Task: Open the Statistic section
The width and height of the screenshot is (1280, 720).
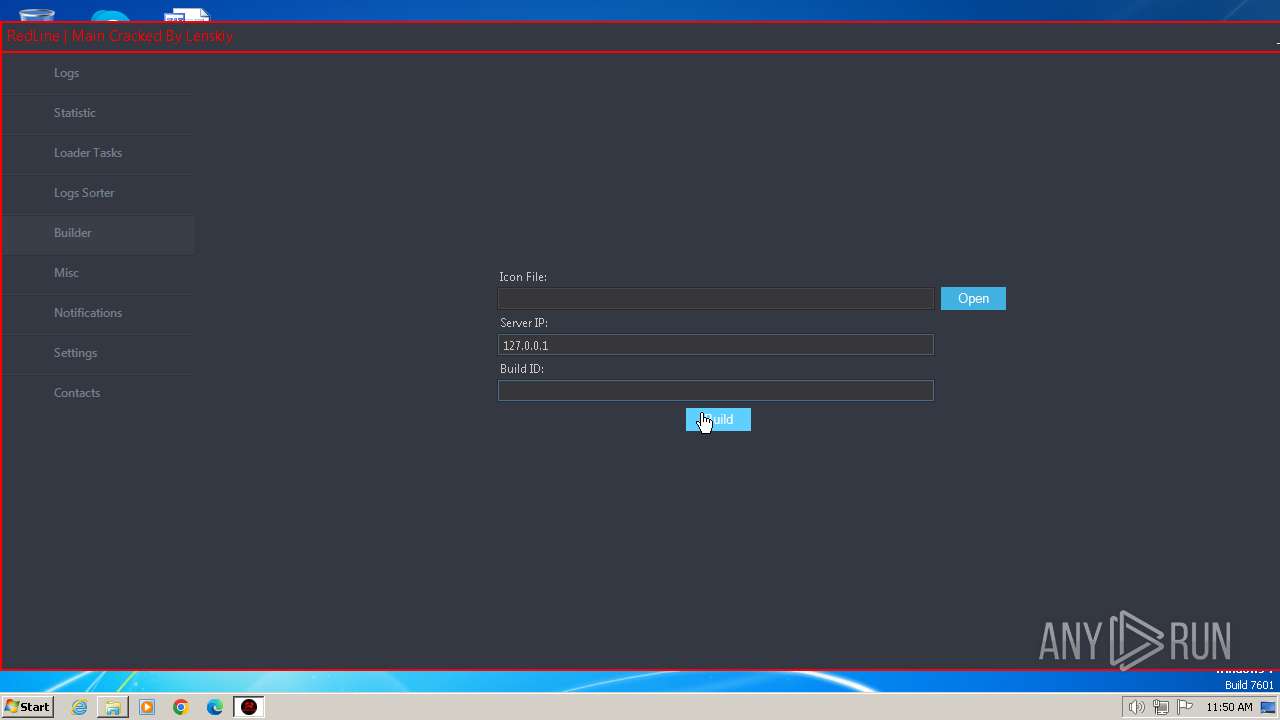Action: [x=97, y=113]
